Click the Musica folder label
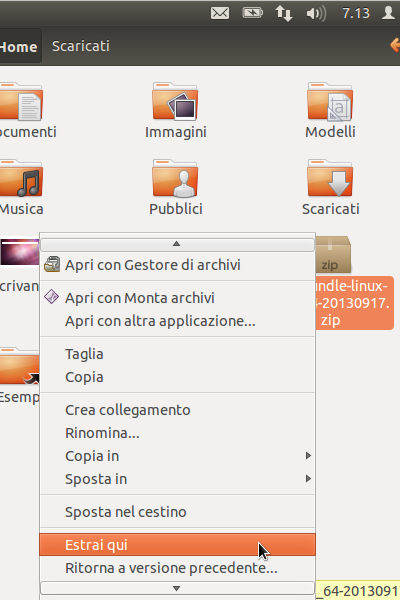 tap(21, 209)
